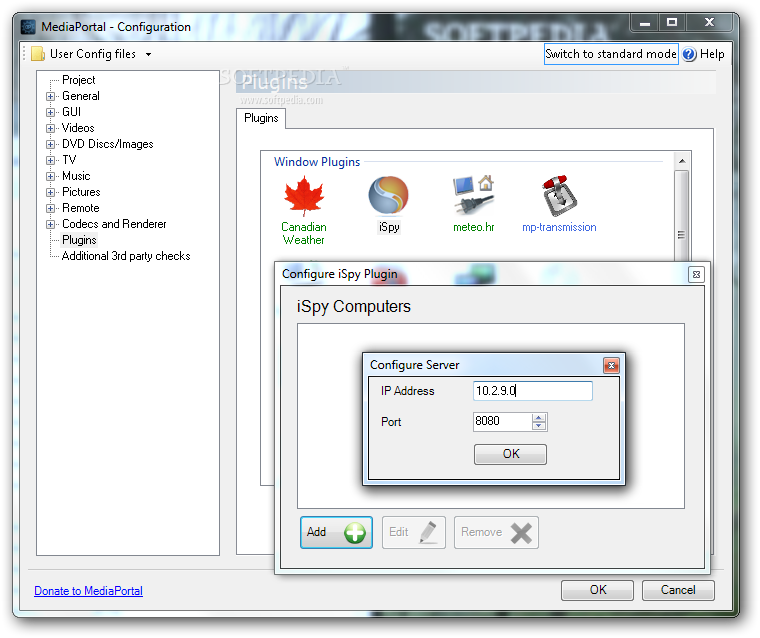Click the IP Address input field
Screen dimensions: 760x638
click(x=533, y=391)
